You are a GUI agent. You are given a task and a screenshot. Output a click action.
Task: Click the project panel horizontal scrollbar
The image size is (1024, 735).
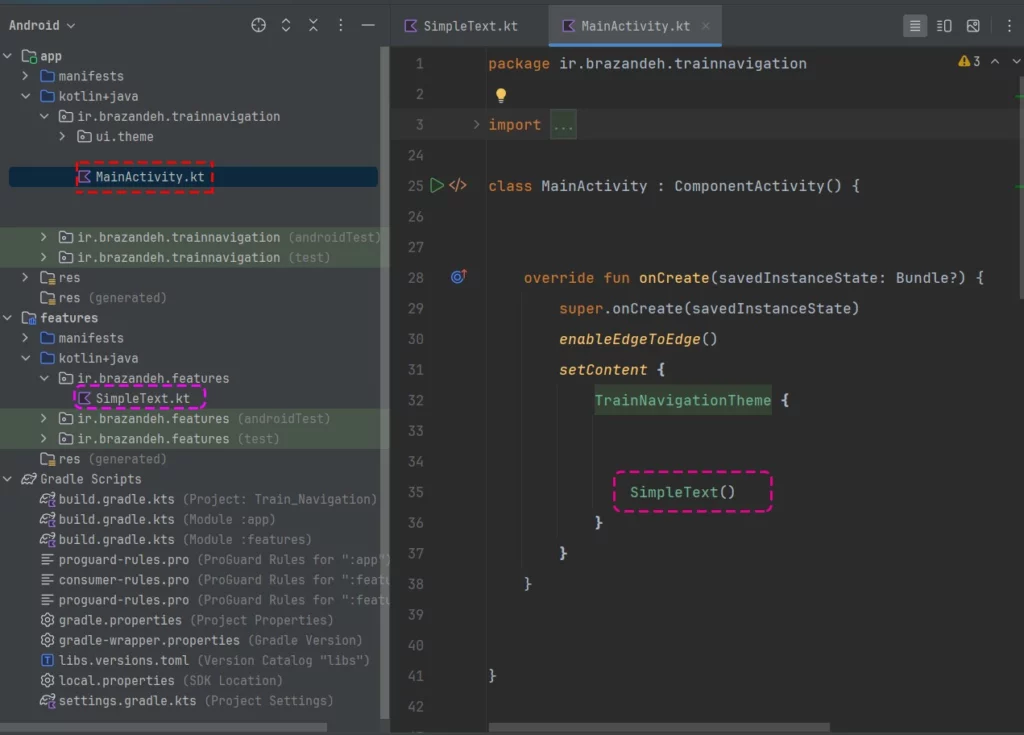click(x=165, y=727)
